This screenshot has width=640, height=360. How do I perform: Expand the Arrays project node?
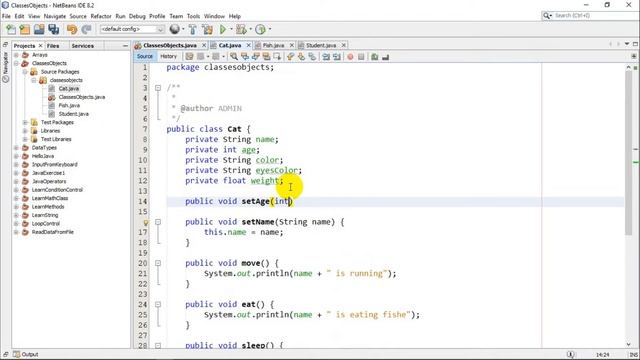(16, 55)
